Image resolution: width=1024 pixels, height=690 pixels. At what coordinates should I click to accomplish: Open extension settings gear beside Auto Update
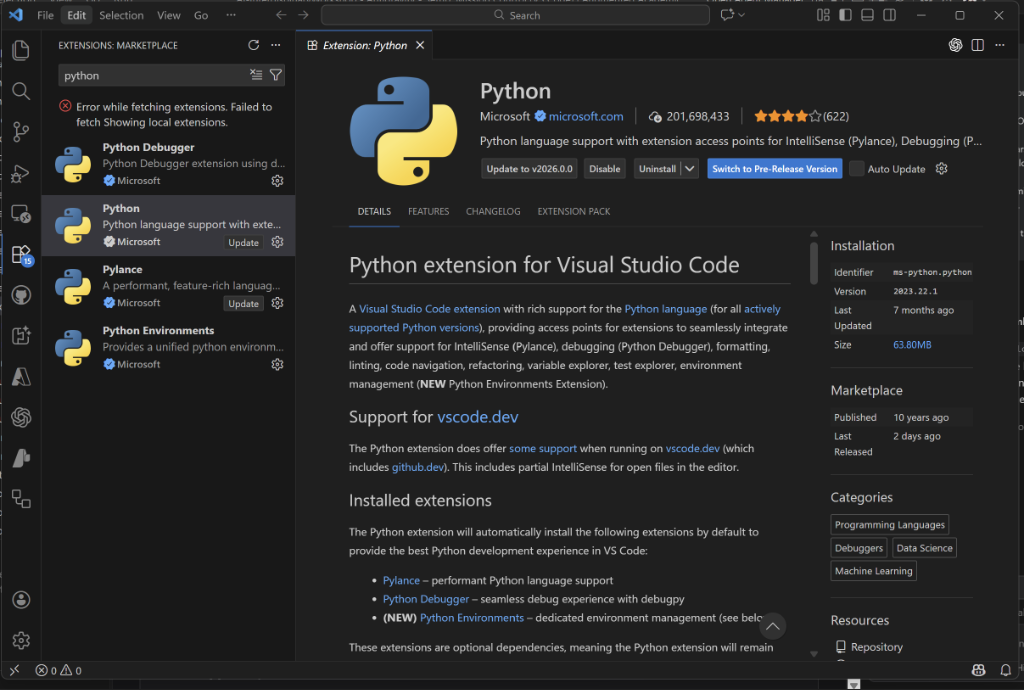pos(941,168)
